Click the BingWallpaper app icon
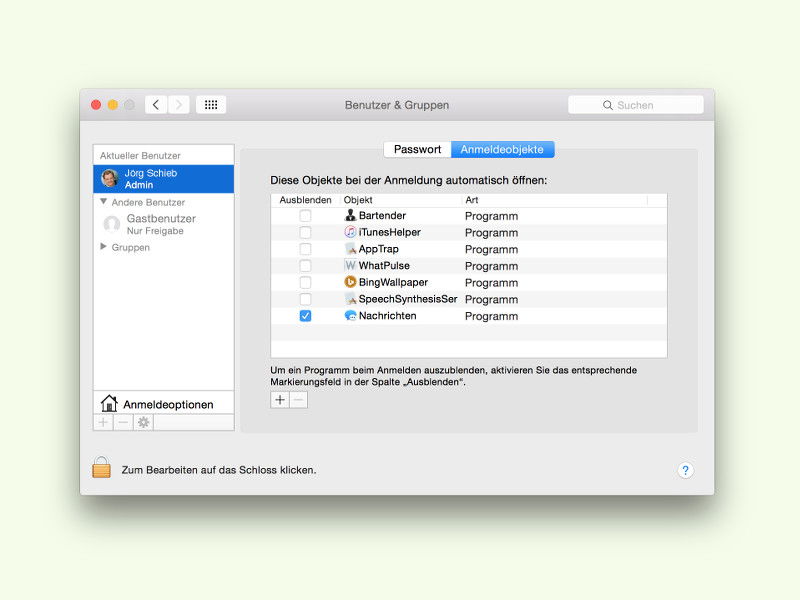Image resolution: width=800 pixels, height=600 pixels. 350,282
